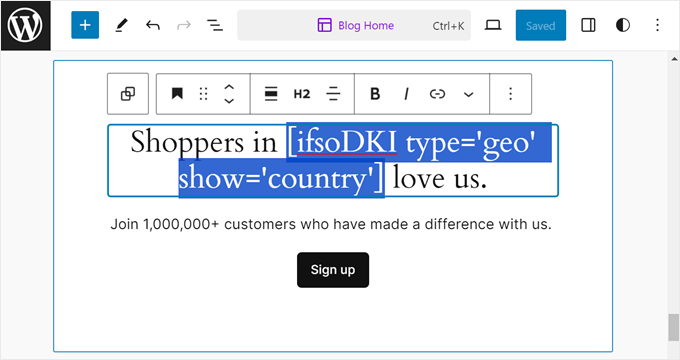680x360 pixels.
Task: Redo the last undone change
Action: tap(184, 26)
